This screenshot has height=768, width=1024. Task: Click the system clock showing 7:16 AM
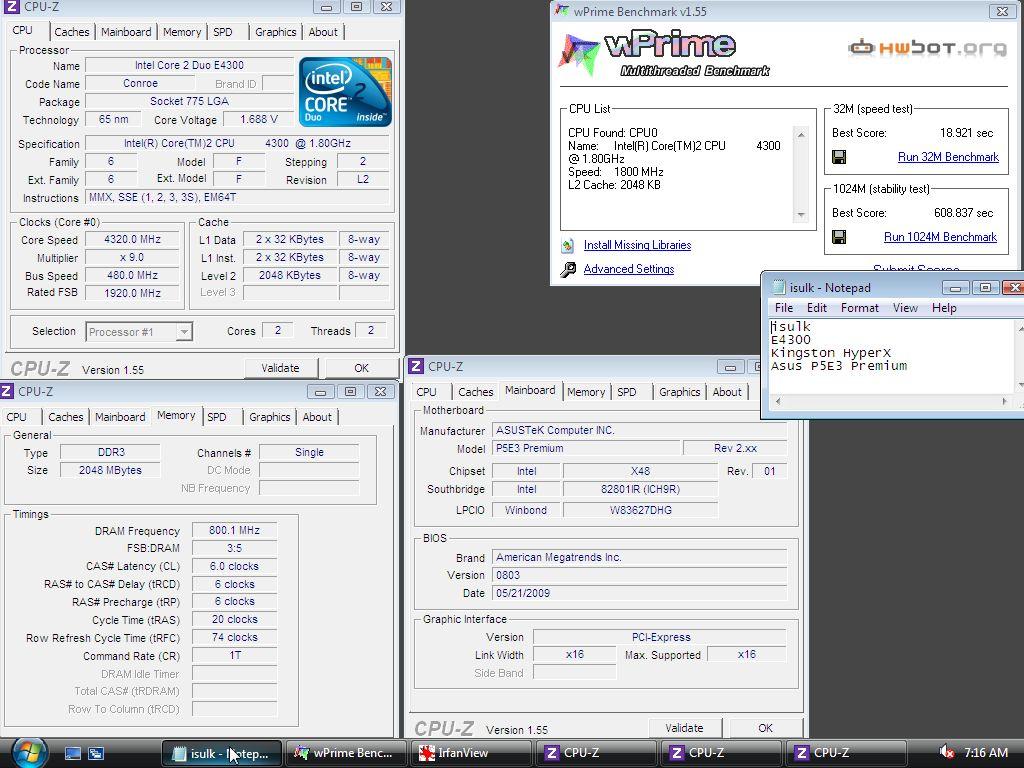[x=986, y=752]
